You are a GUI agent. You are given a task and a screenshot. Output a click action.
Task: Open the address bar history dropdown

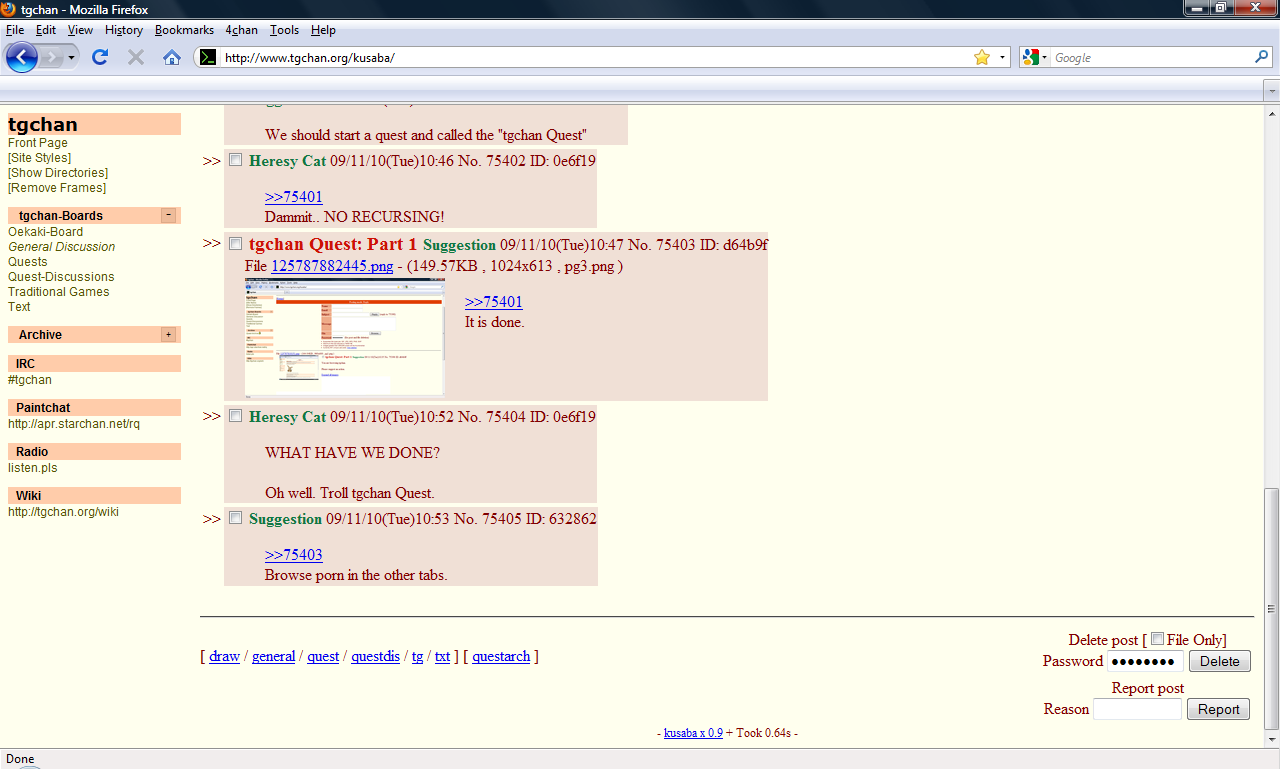1002,57
